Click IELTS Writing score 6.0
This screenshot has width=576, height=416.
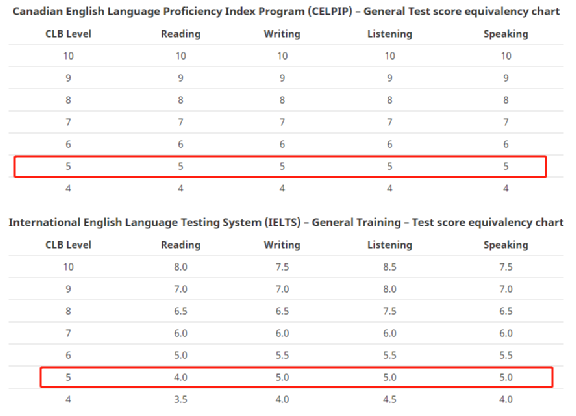[282, 333]
